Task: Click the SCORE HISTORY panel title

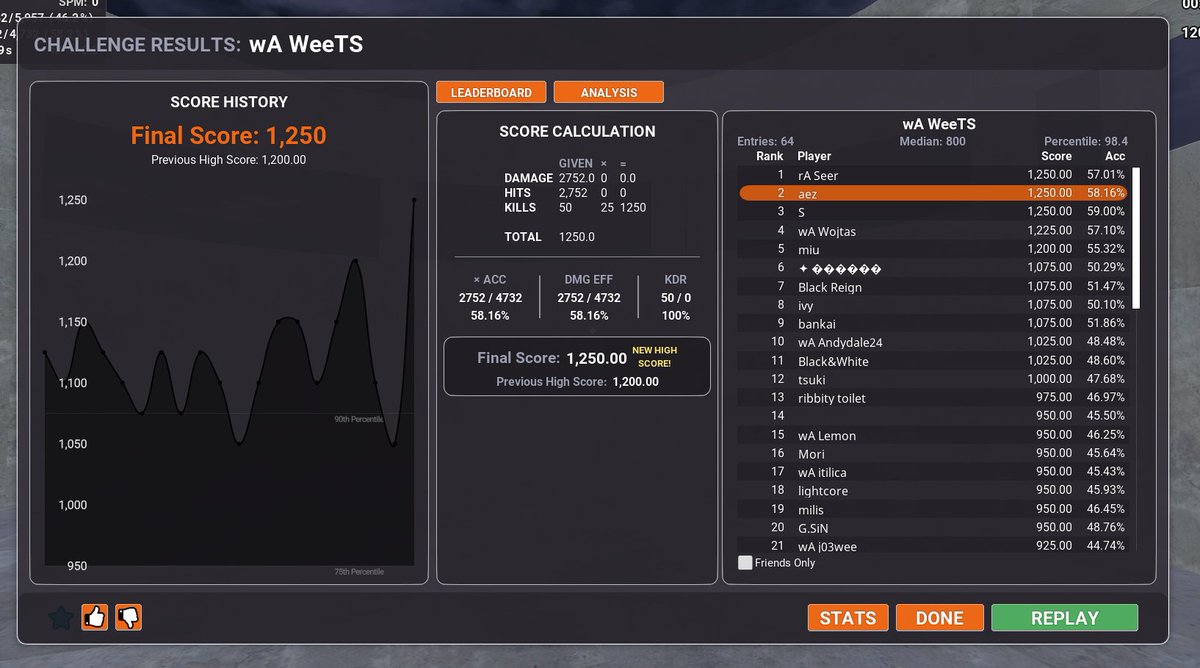Action: (229, 102)
